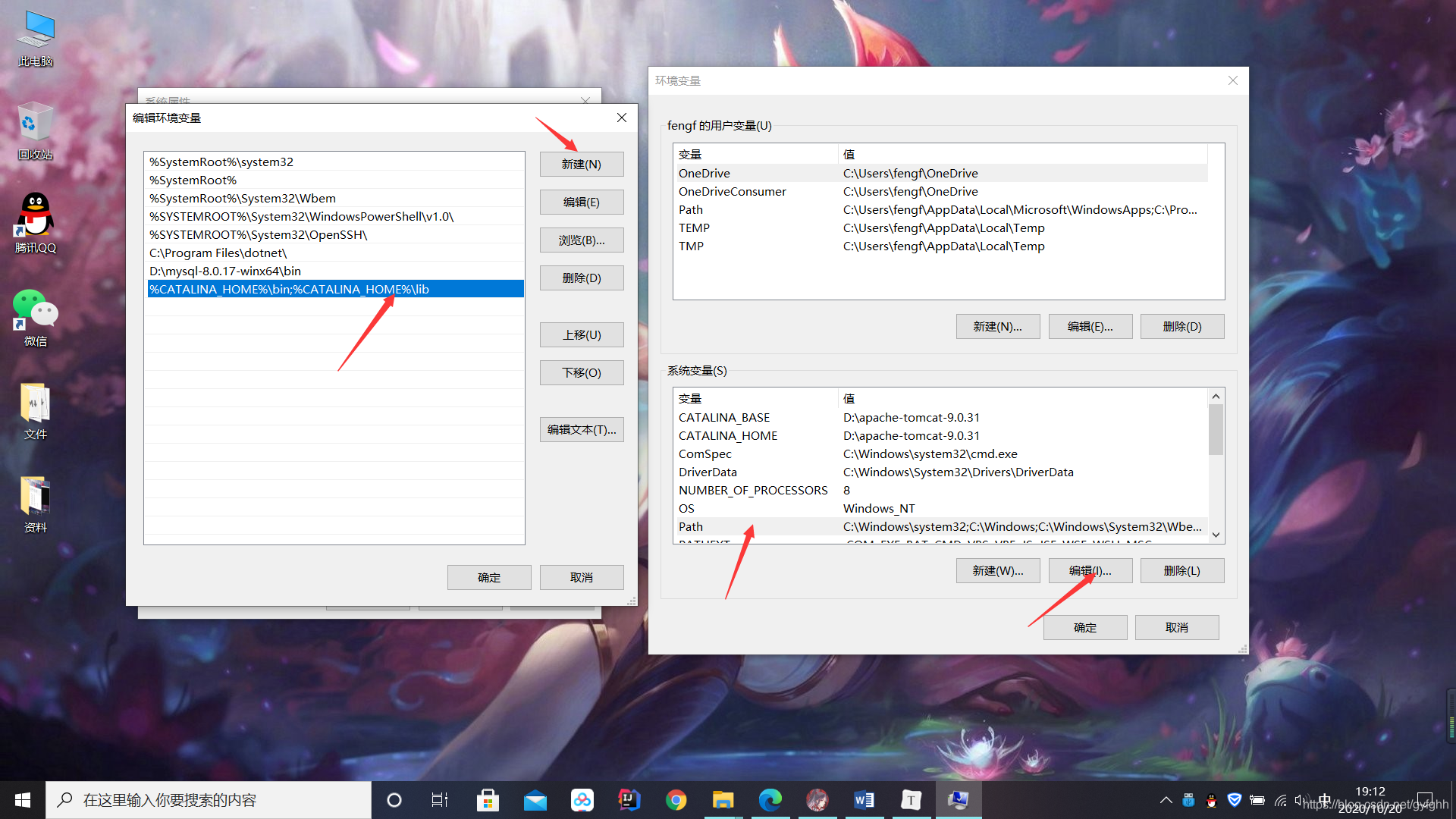Select the TEMP user variable row

940,228
